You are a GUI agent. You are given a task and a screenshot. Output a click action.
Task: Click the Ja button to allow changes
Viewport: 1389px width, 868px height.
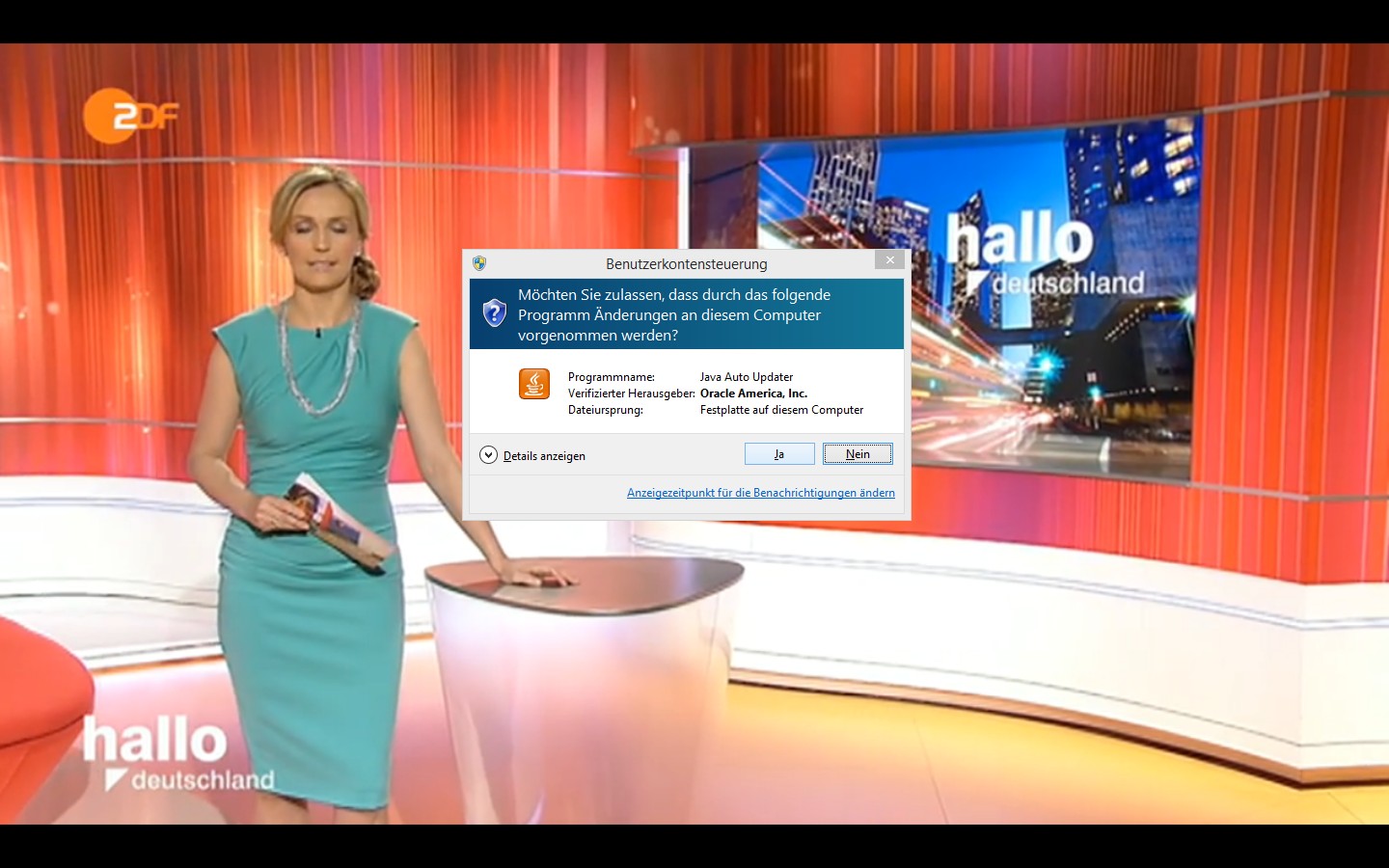779,454
